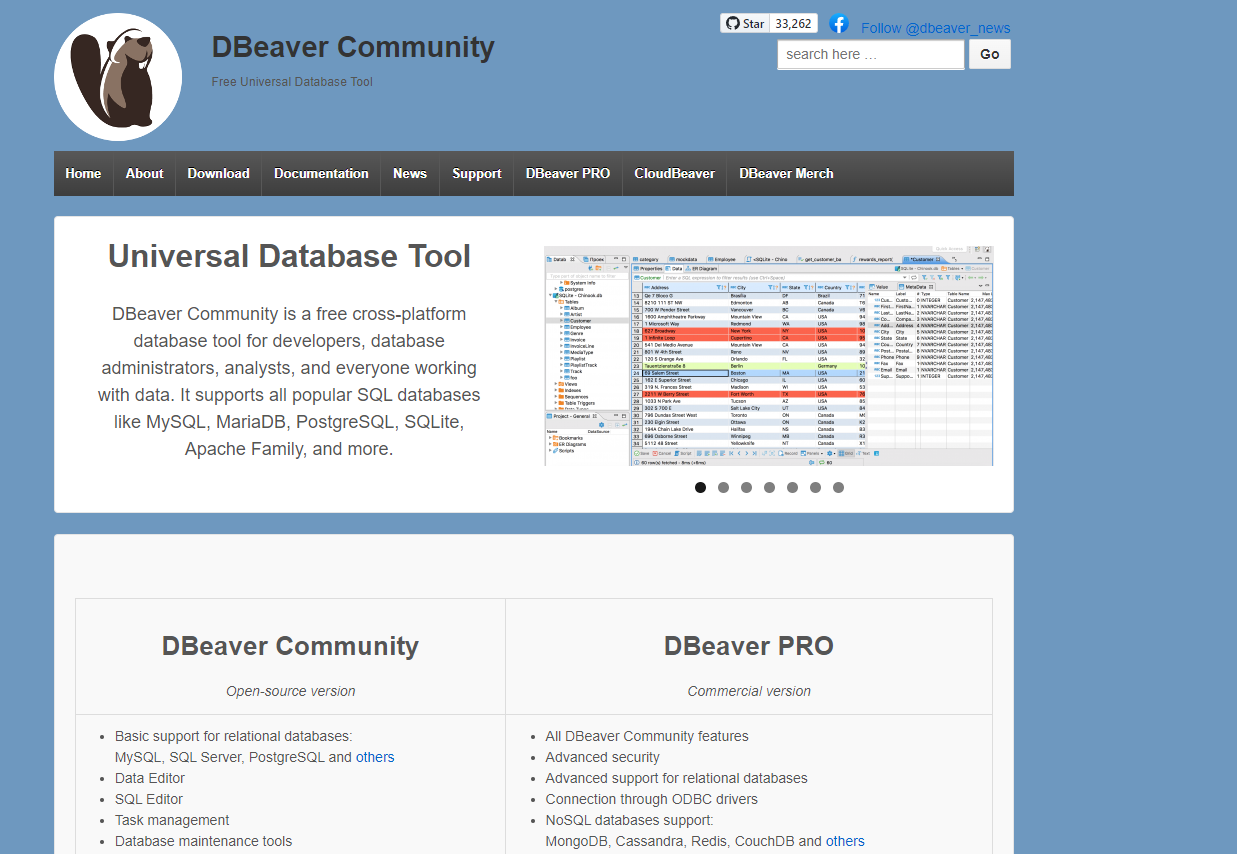1237x854 pixels.
Task: Click 'Connection through ODBC drivers' item
Action: pyautogui.click(x=652, y=799)
